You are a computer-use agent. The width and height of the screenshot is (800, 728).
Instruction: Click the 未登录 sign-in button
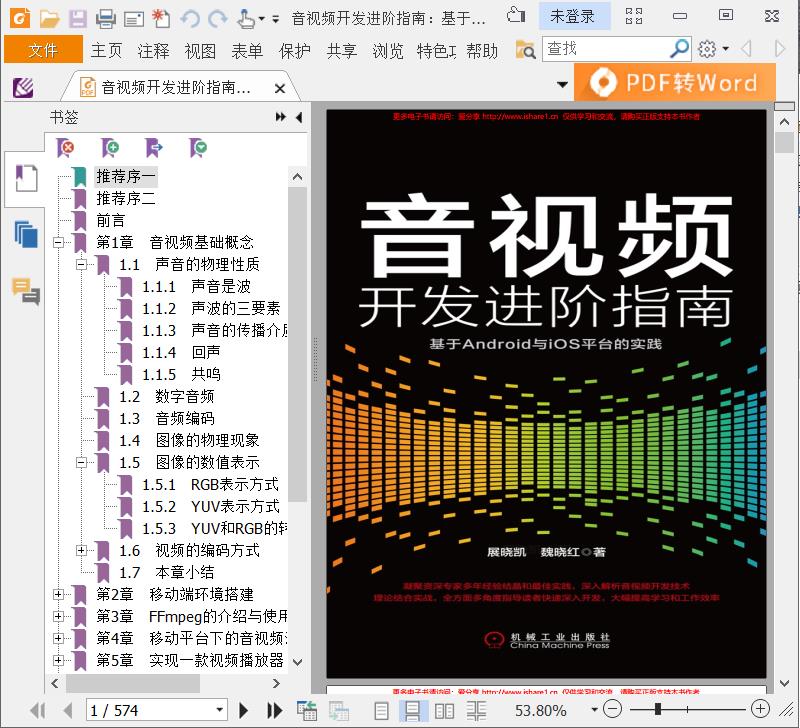[572, 16]
